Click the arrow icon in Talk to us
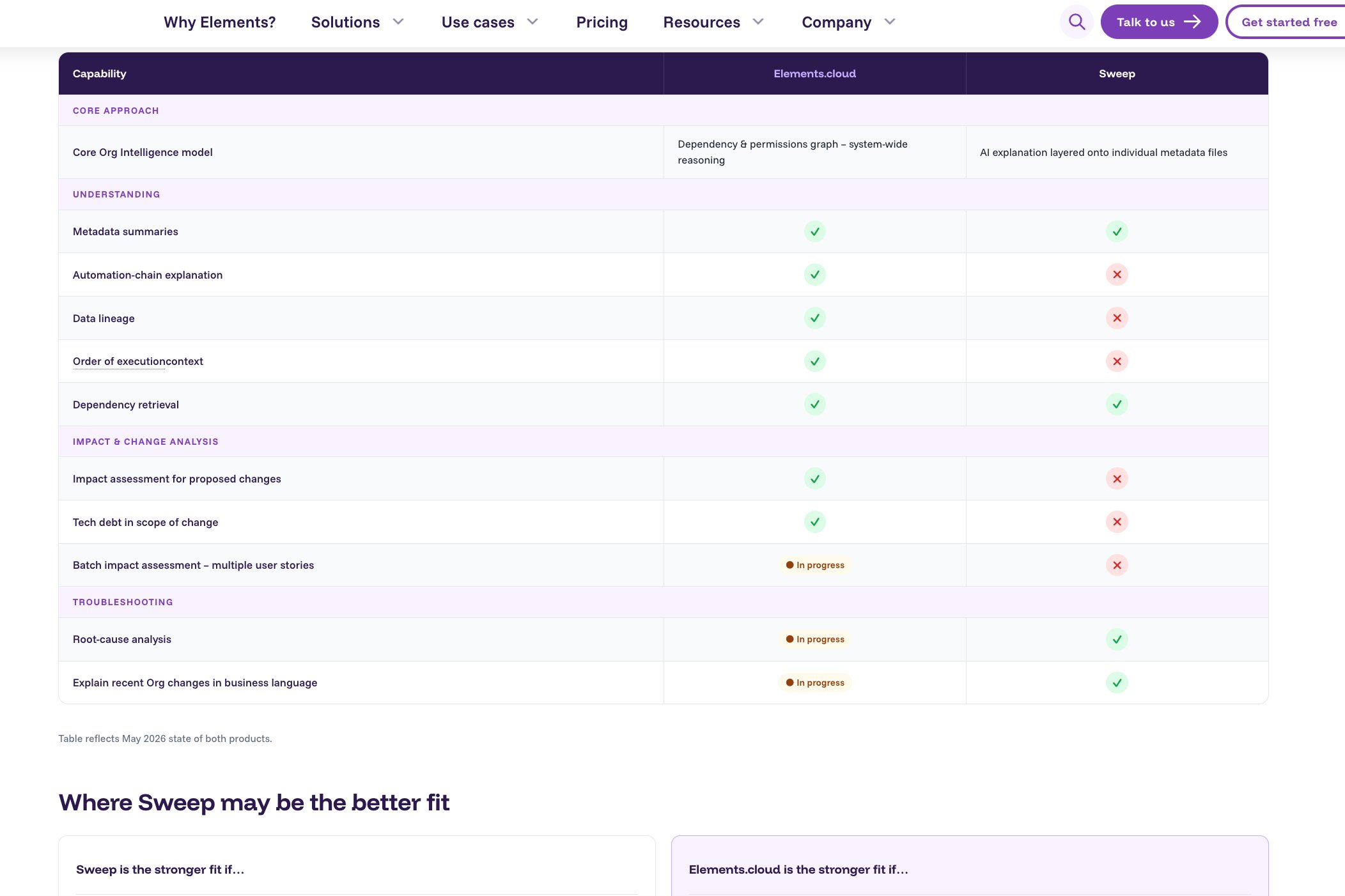Image resolution: width=1345 pixels, height=896 pixels. 1192,22
